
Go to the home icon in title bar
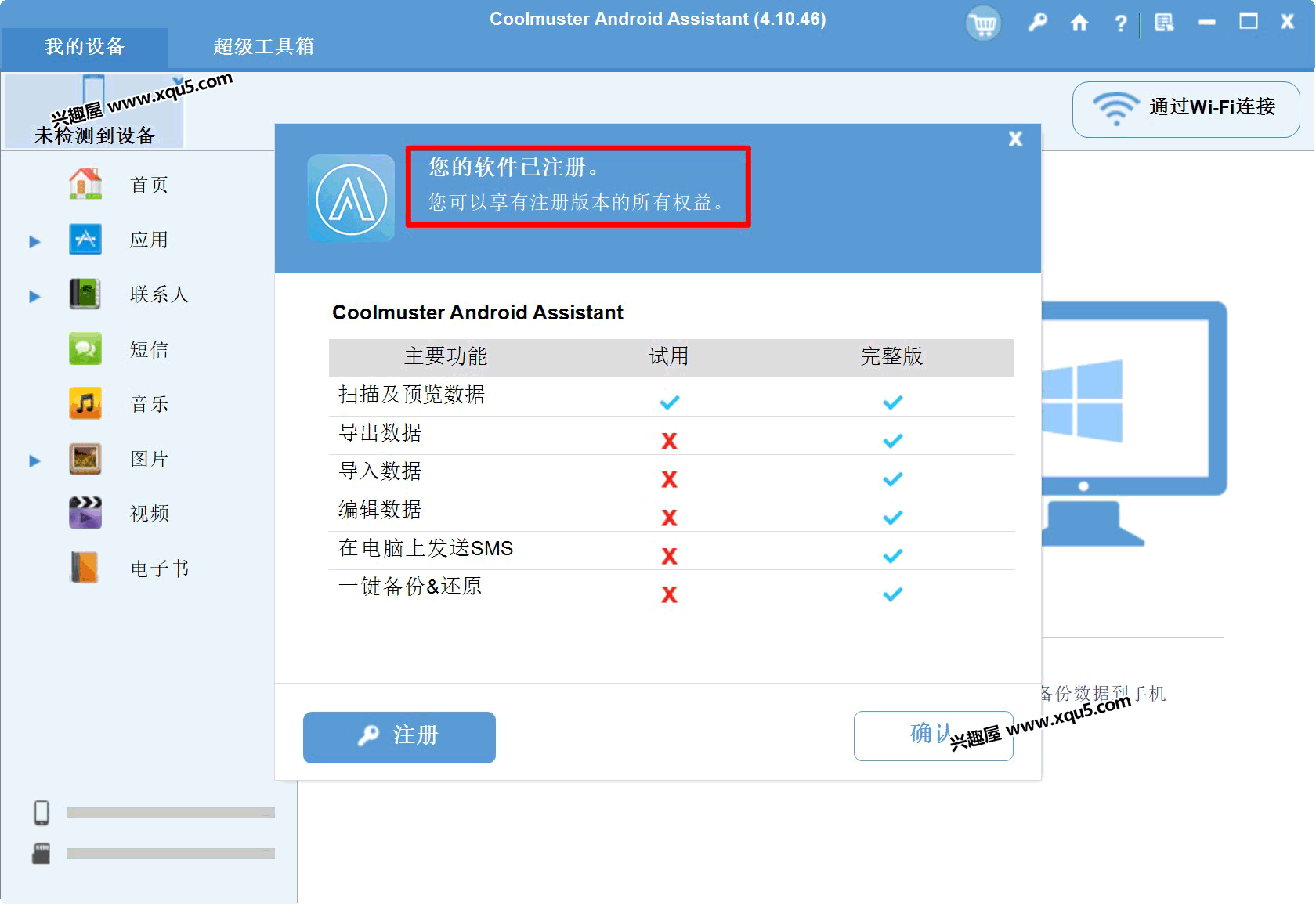[x=1079, y=23]
